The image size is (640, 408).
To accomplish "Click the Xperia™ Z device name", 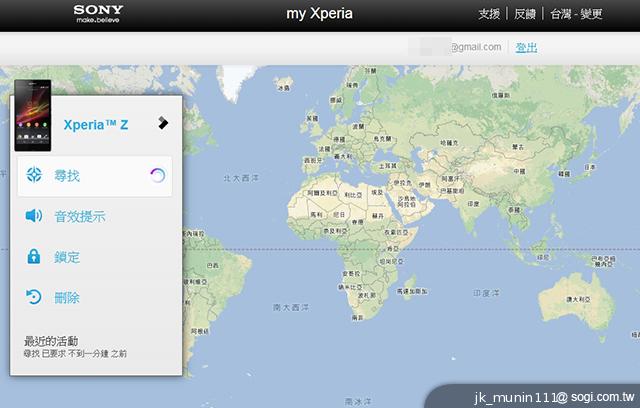I will [x=95, y=125].
